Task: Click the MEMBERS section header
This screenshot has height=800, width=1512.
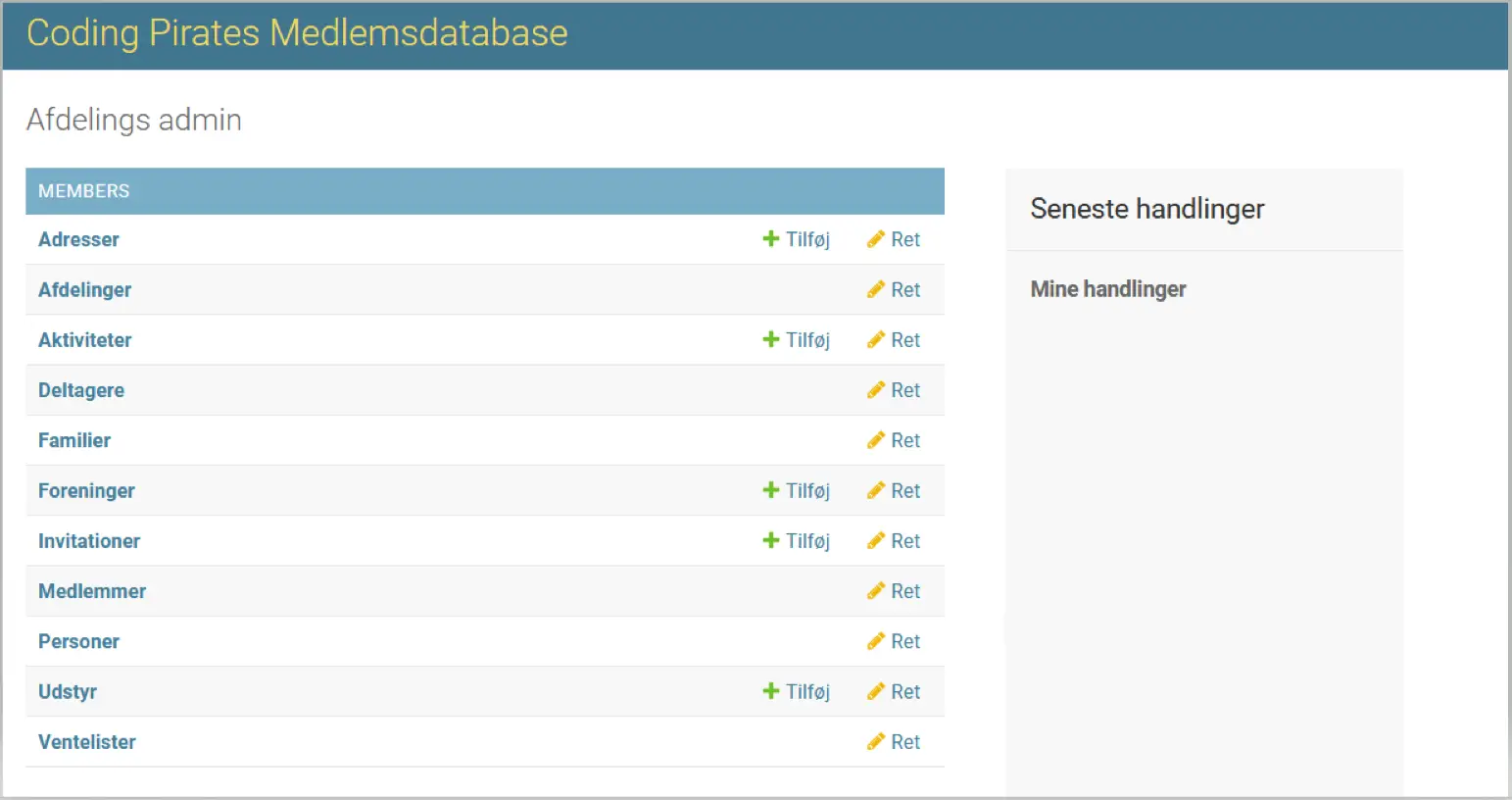Action: 485,191
